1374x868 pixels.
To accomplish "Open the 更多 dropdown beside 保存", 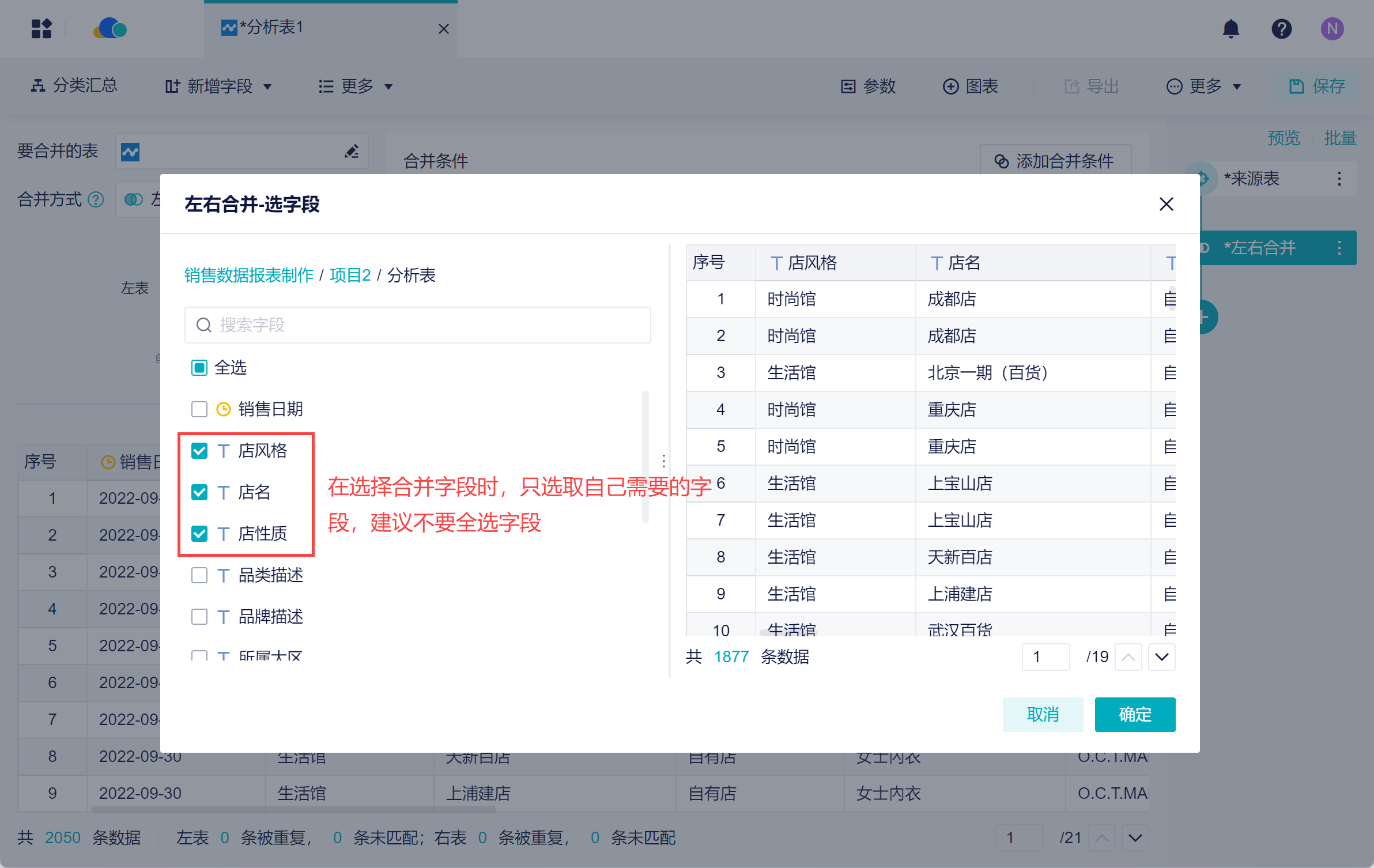I will [1205, 86].
